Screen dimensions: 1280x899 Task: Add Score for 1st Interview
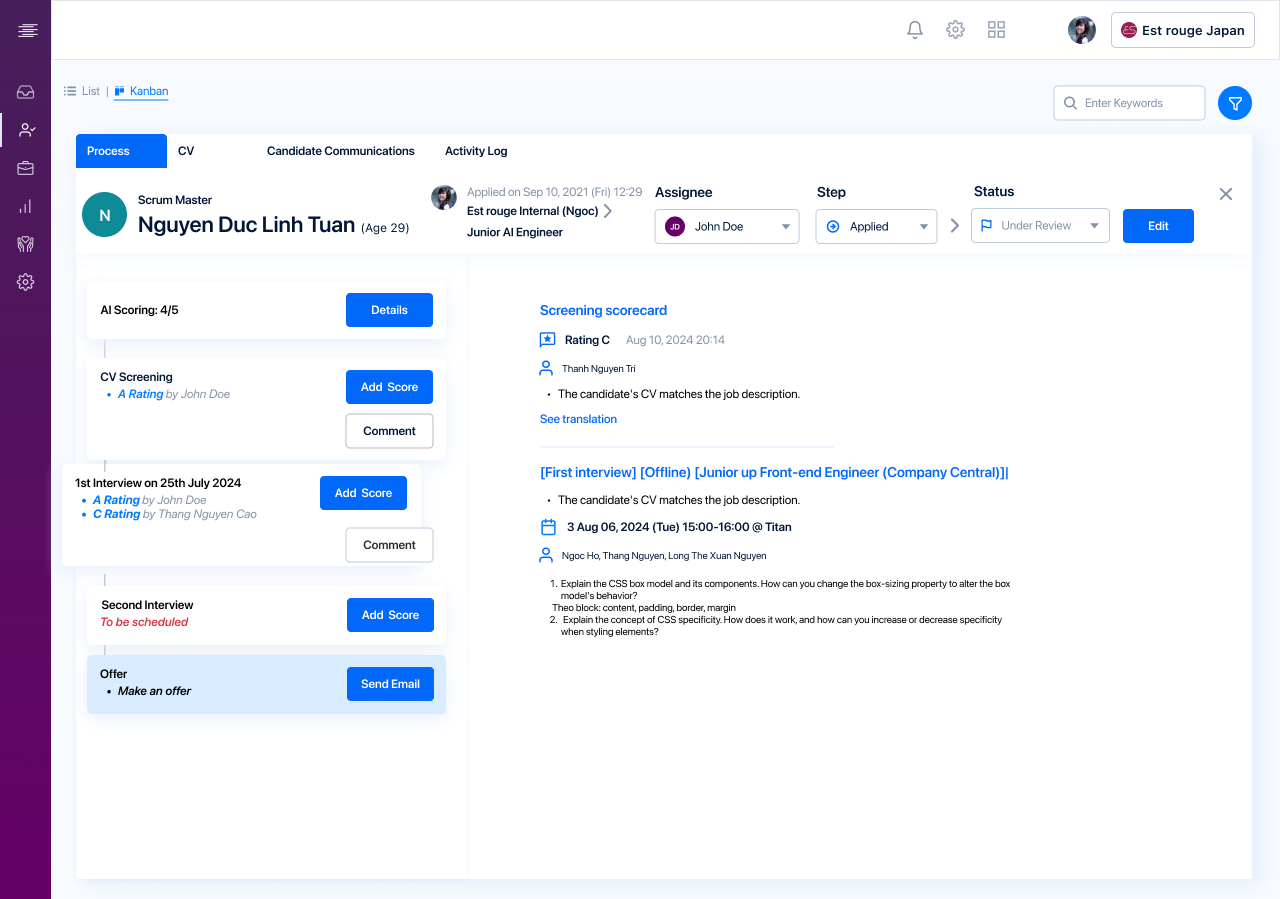[363, 493]
